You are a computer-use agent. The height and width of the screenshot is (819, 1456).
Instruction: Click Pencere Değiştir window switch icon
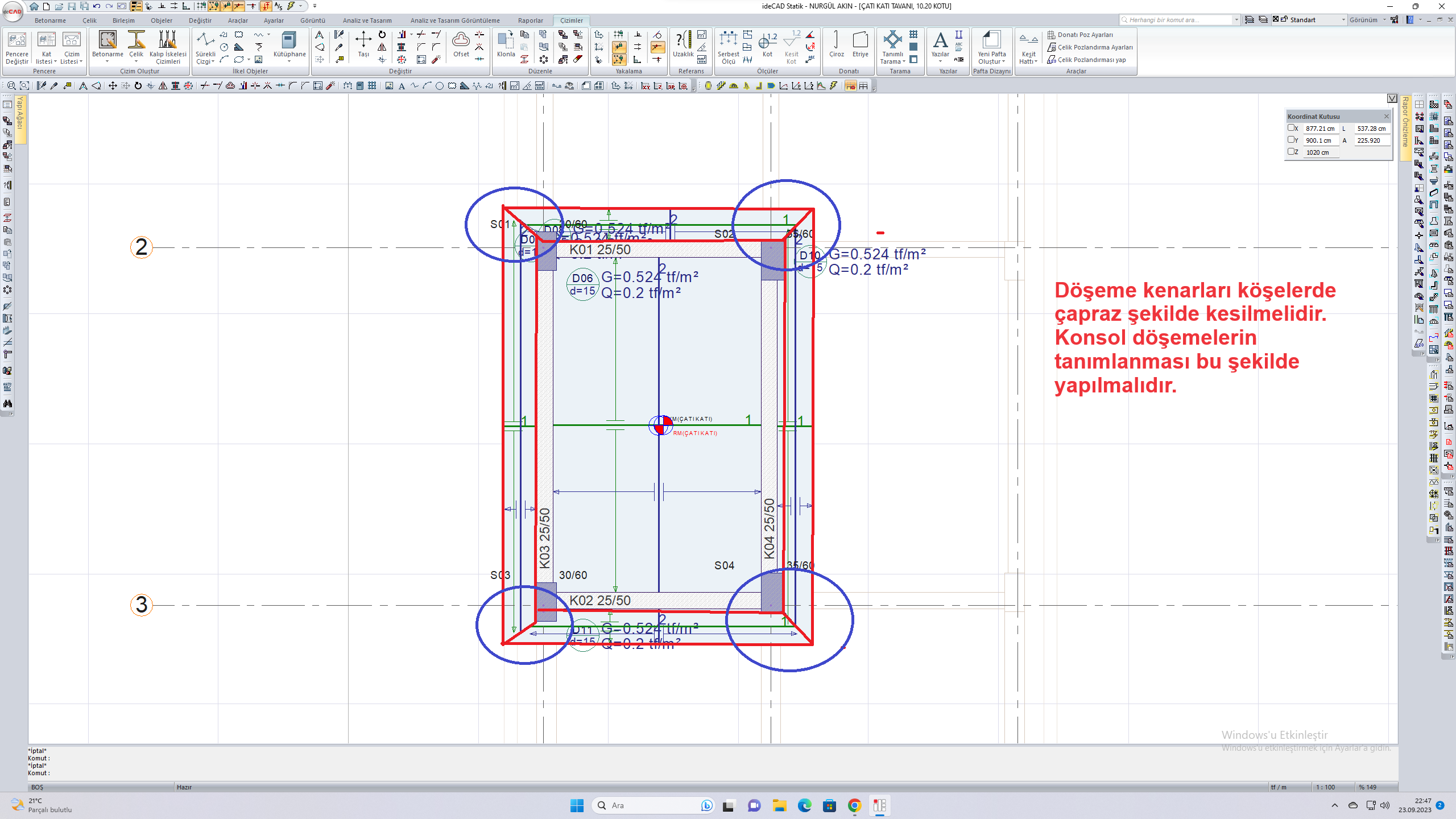click(x=17, y=47)
